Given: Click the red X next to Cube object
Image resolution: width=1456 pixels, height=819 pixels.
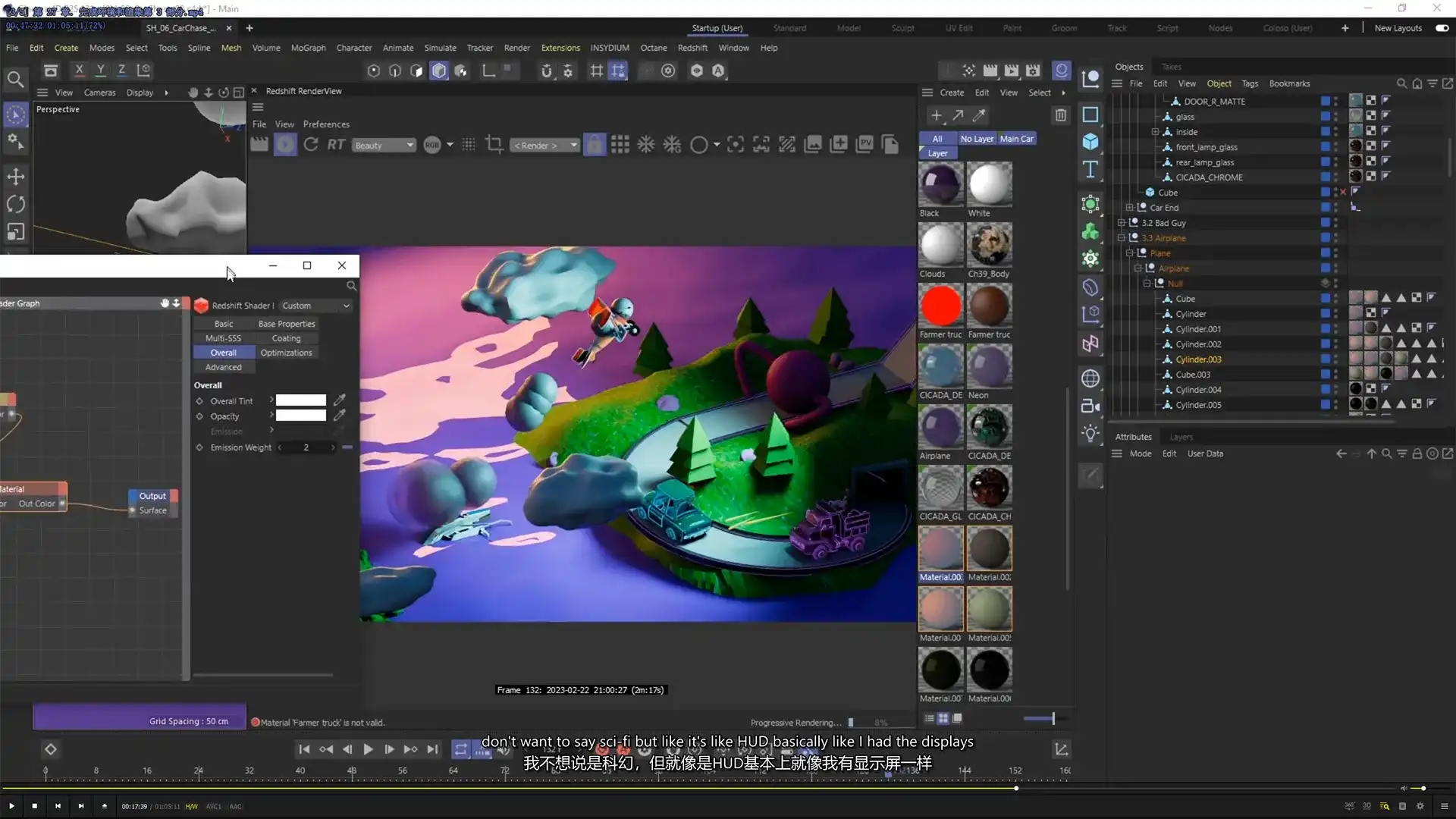Looking at the screenshot, I should click(x=1343, y=192).
